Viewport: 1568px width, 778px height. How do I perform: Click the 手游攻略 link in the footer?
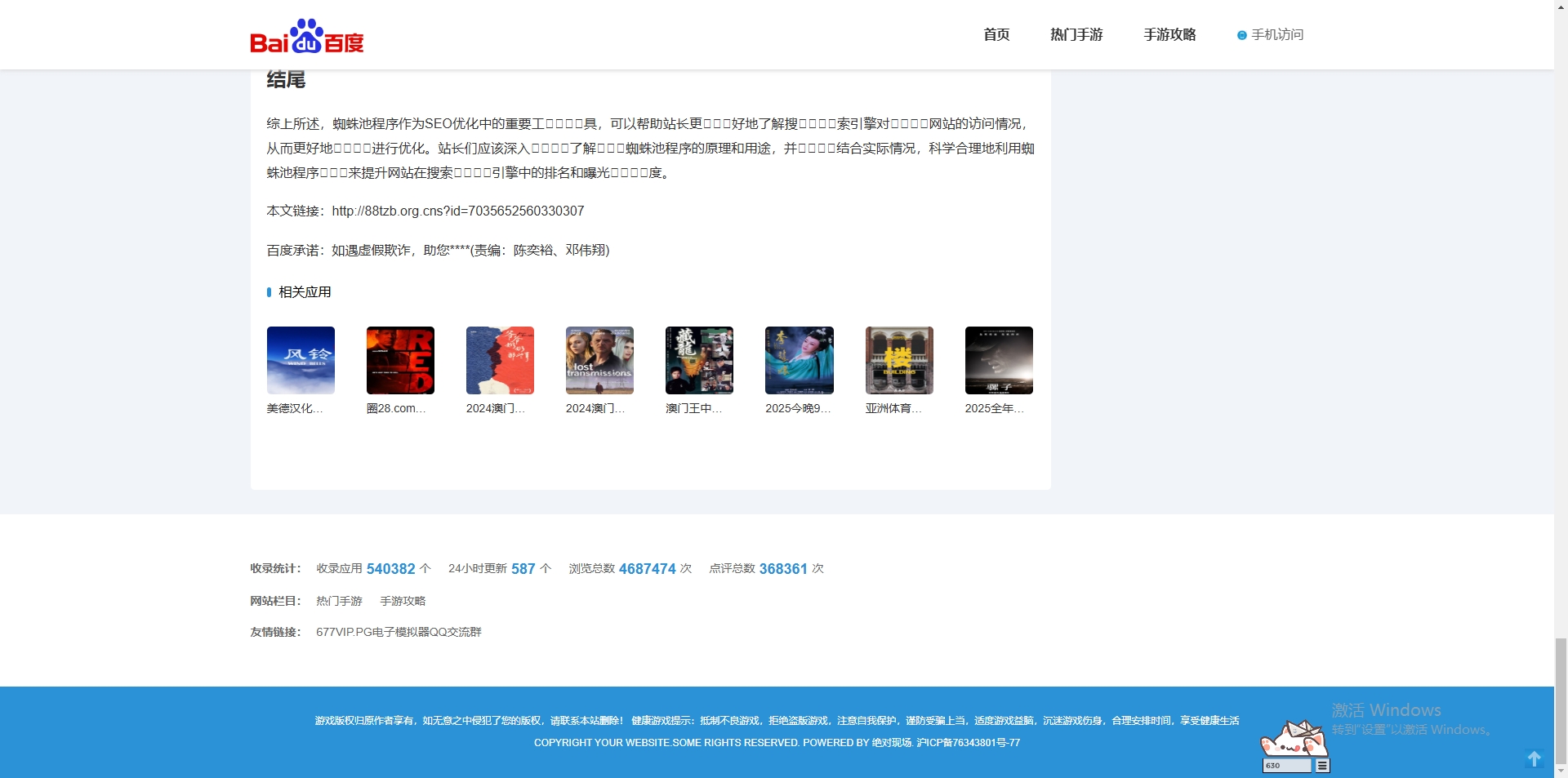click(x=403, y=600)
